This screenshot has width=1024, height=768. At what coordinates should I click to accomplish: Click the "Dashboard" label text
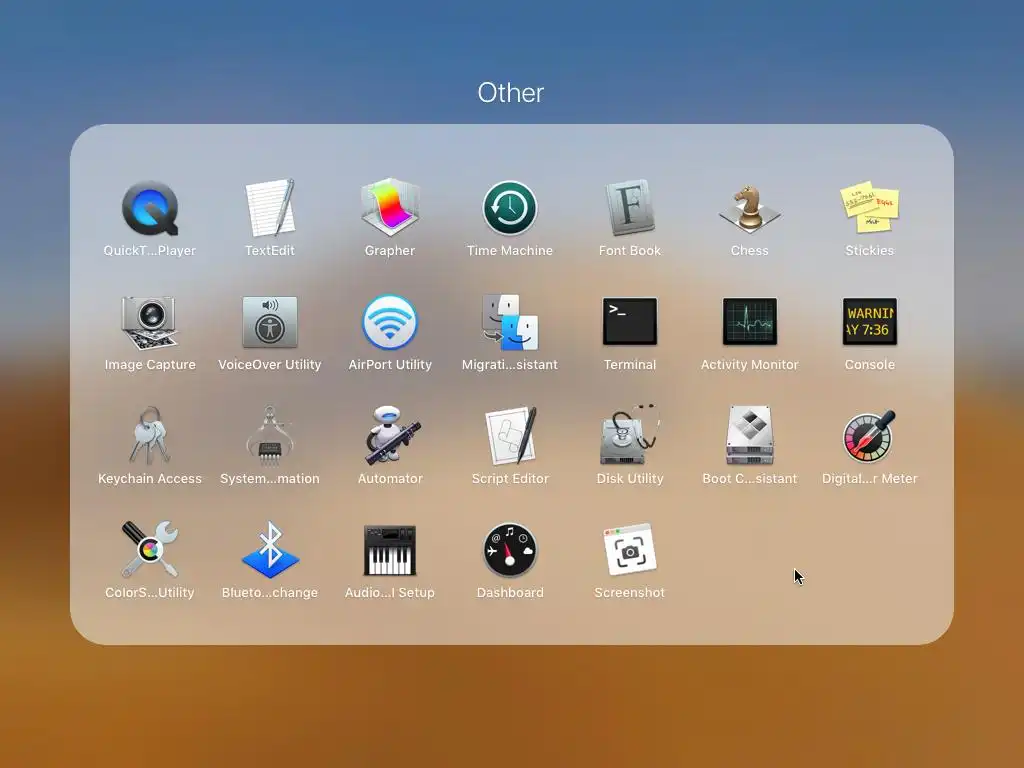(x=510, y=592)
